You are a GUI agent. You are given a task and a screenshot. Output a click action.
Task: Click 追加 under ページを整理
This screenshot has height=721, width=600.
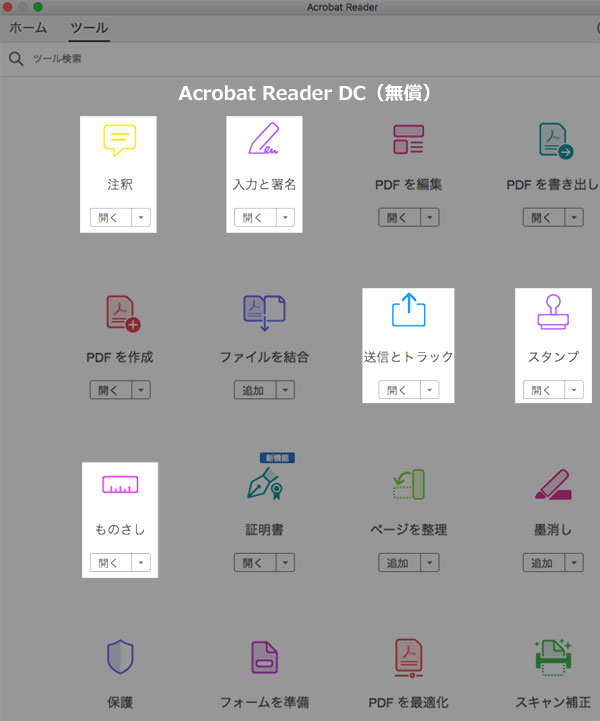coord(400,562)
